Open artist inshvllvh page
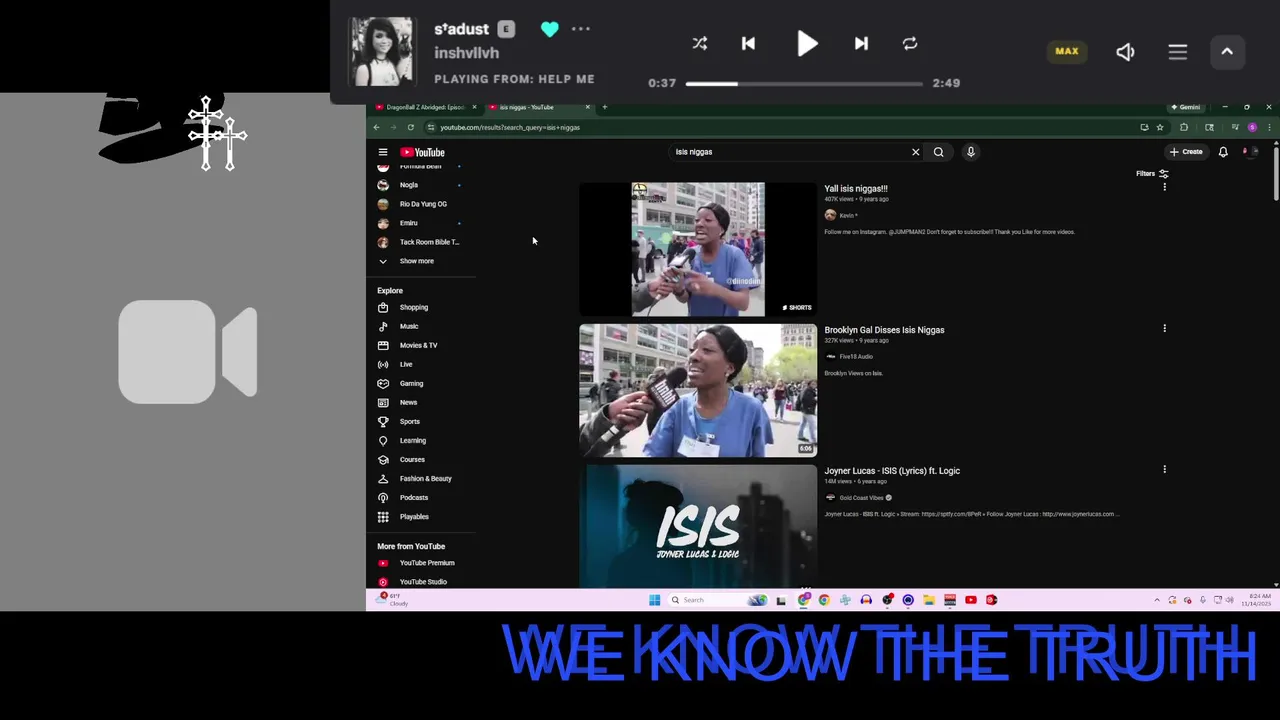Image resolution: width=1280 pixels, height=720 pixels. pyautogui.click(x=466, y=53)
